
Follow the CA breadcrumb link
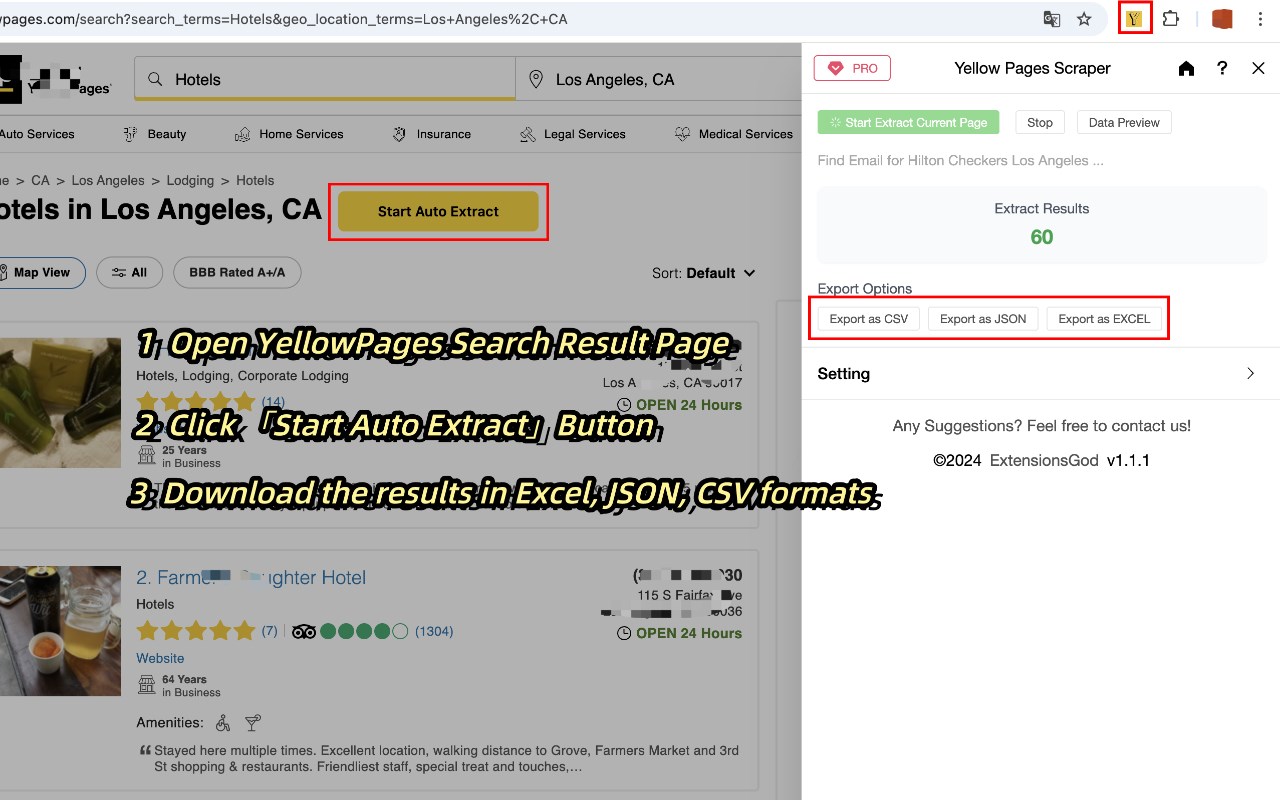[x=40, y=181]
